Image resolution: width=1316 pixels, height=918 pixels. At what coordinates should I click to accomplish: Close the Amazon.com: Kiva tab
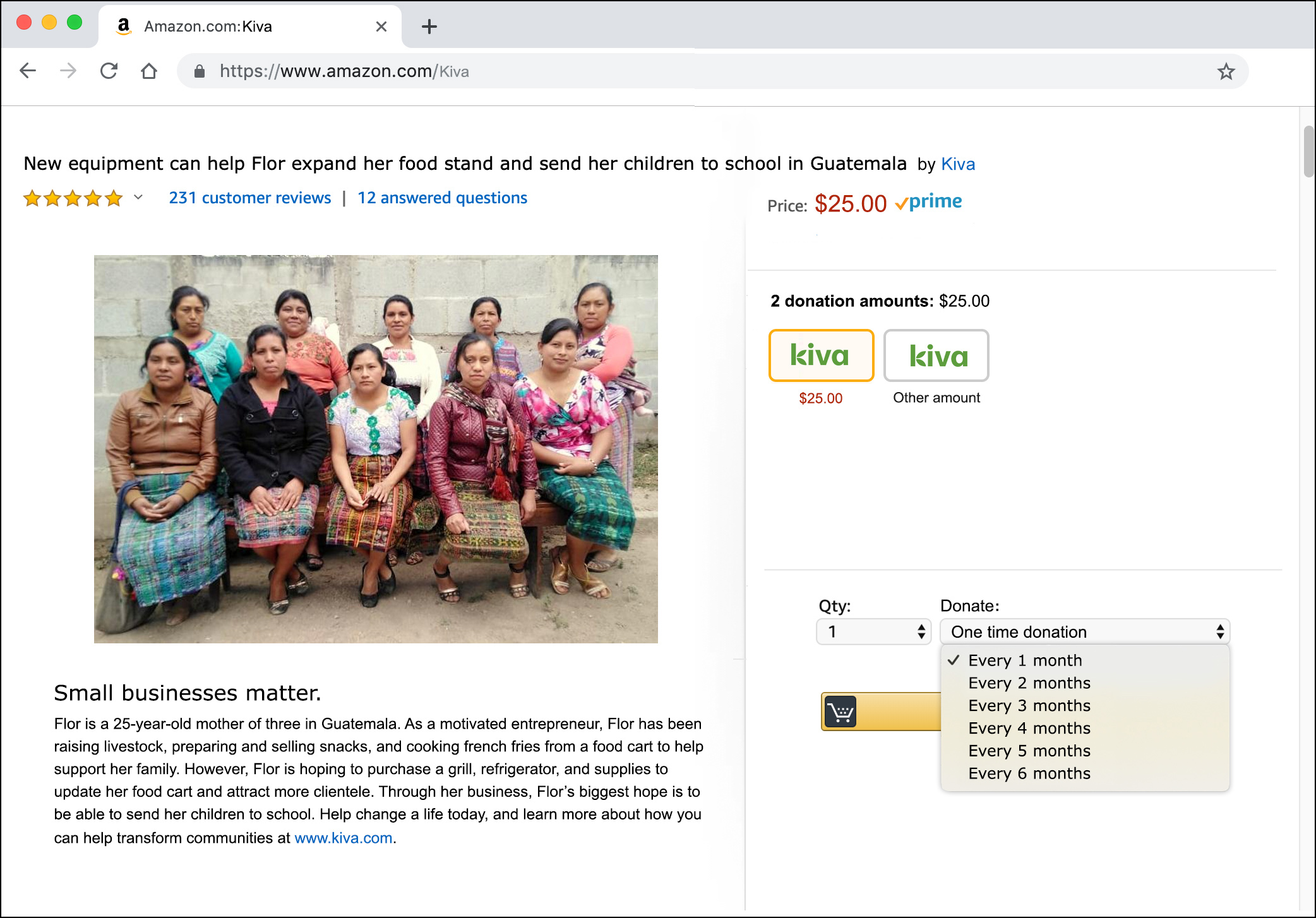pos(381,27)
